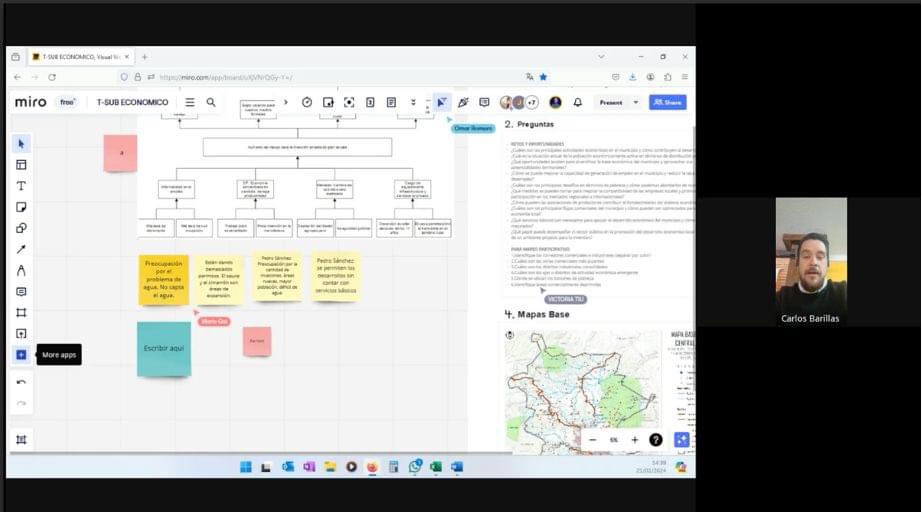
Task: Expand the collapsed toolbar chevron arrow
Action: [x=286, y=102]
